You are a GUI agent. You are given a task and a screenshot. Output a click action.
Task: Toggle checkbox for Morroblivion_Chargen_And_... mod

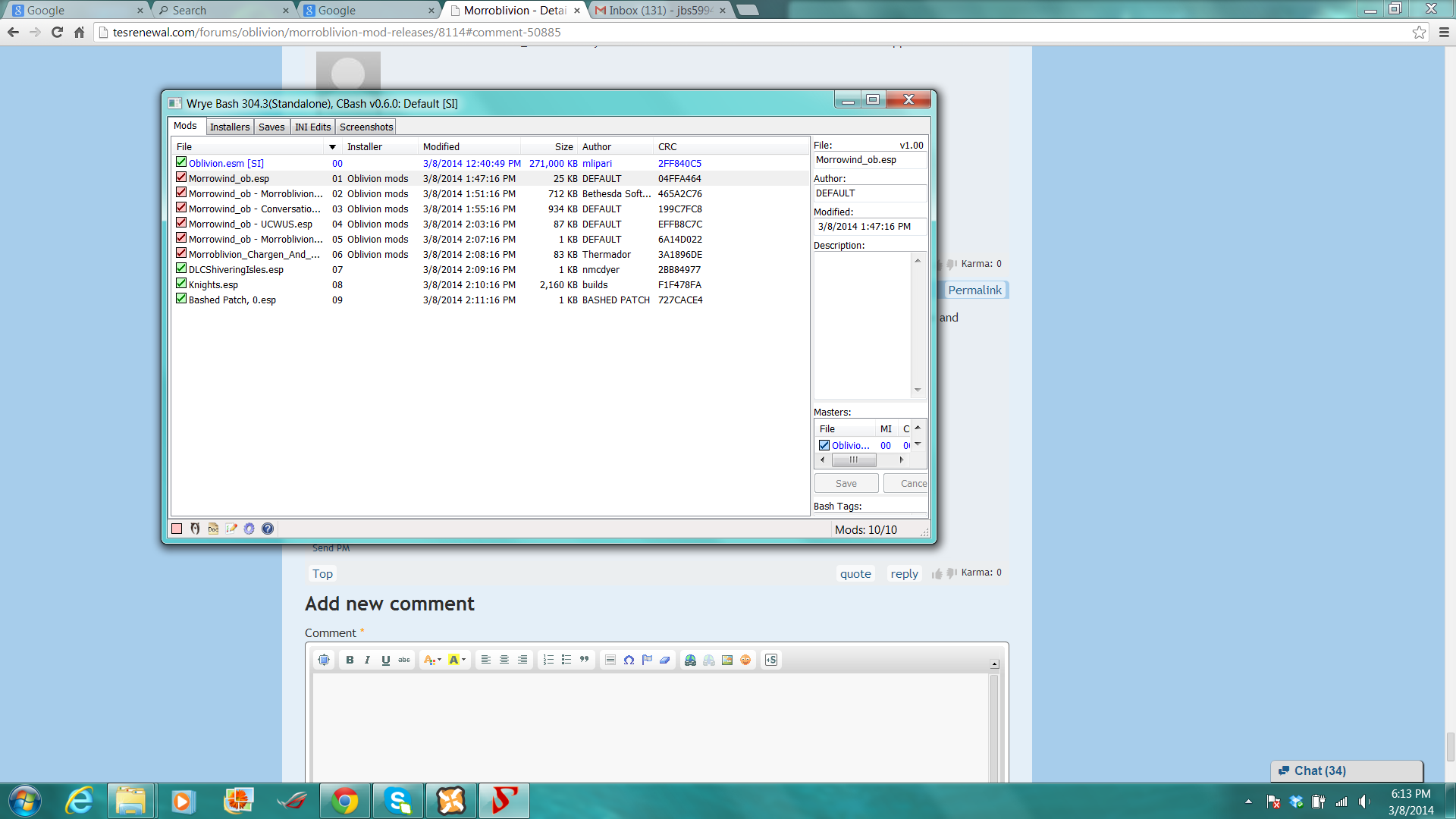(181, 253)
